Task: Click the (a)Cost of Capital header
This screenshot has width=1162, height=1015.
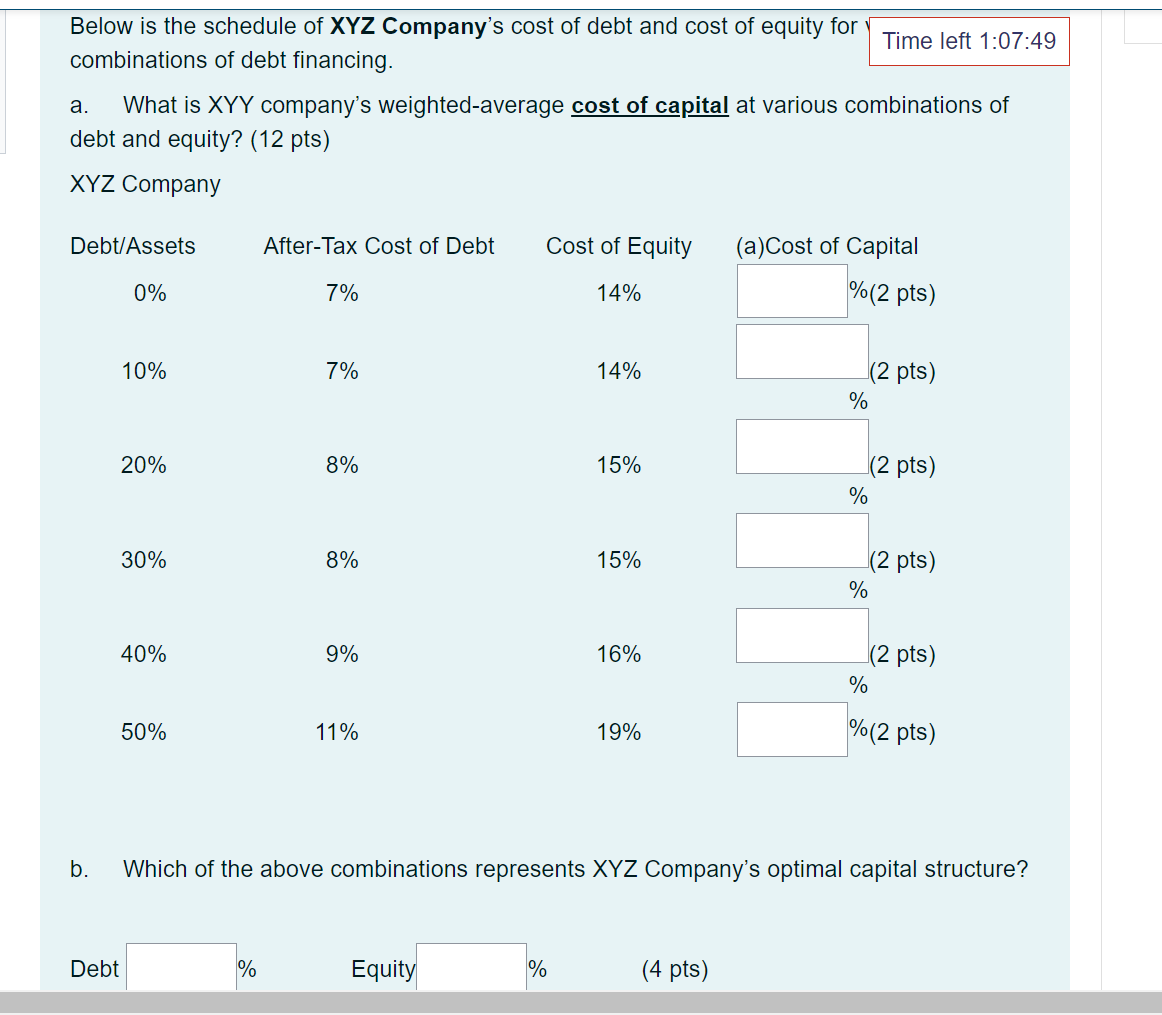Action: (x=827, y=246)
